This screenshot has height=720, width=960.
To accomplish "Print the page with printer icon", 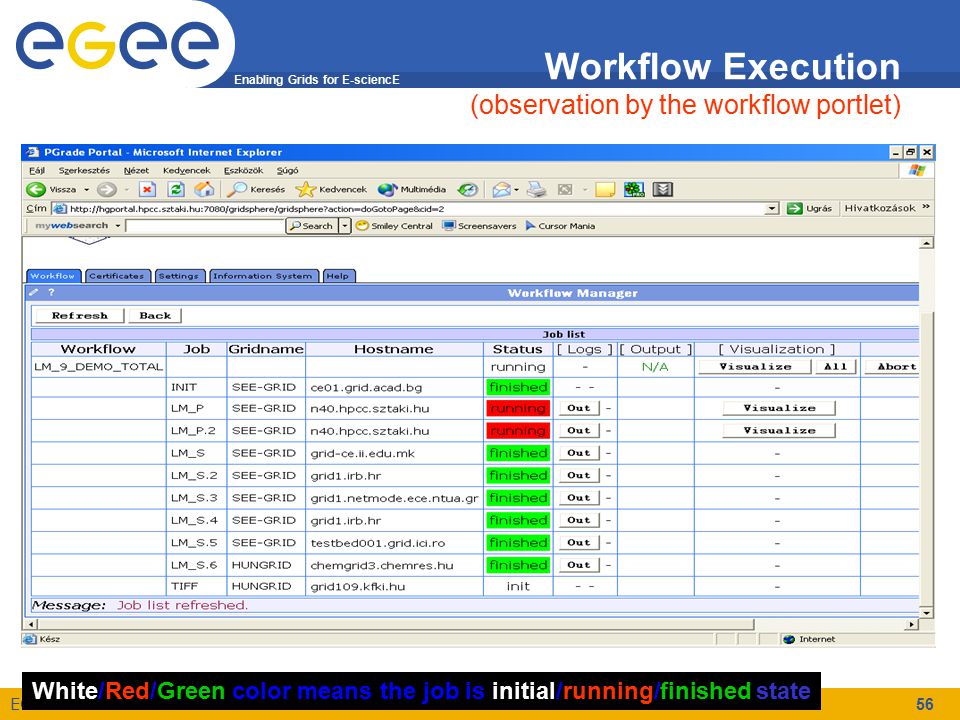I will [x=536, y=190].
